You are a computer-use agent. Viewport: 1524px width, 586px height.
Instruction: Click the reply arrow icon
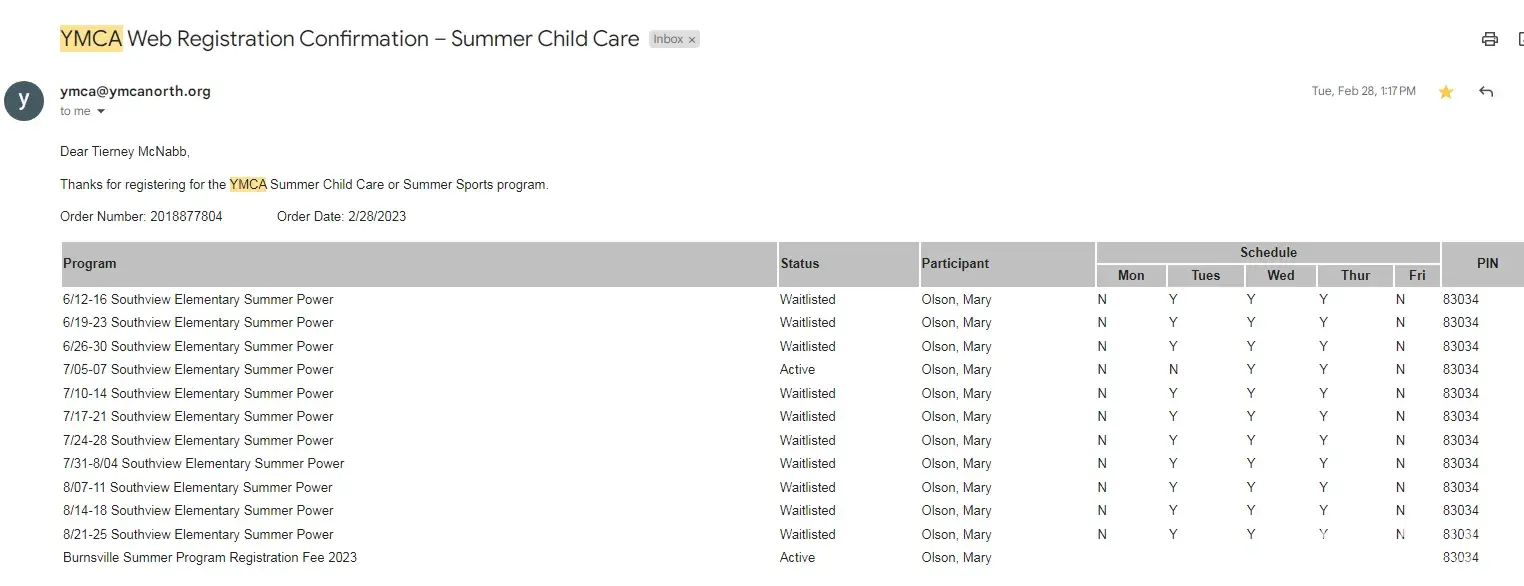(1486, 92)
